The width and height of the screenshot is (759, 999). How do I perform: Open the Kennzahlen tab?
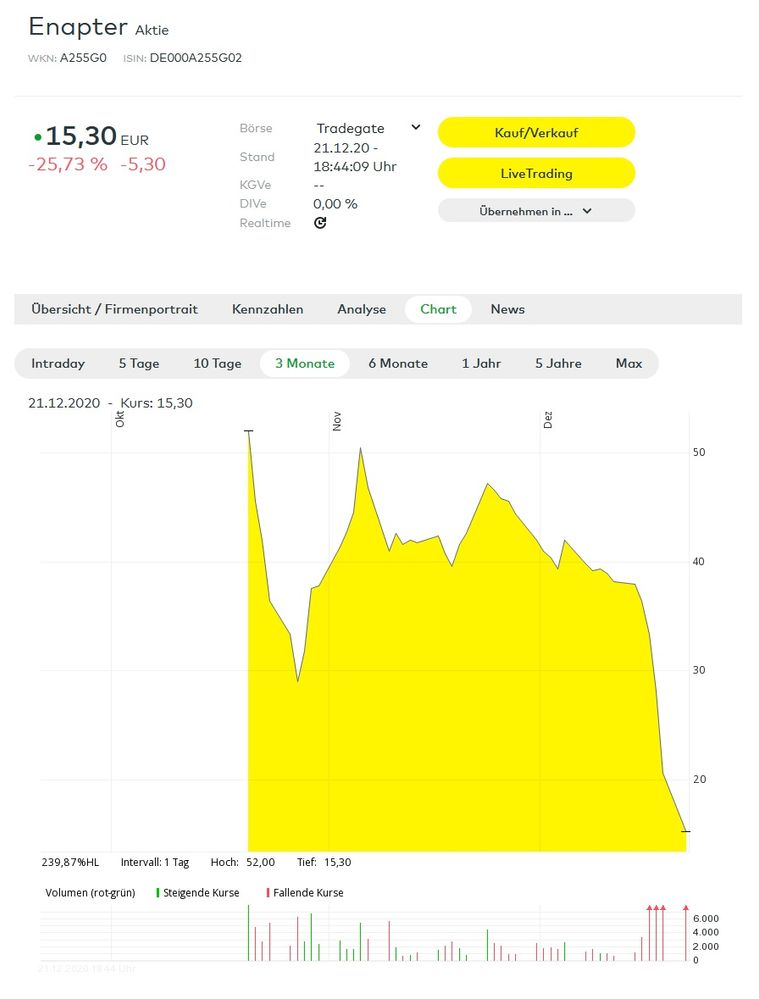click(x=268, y=309)
